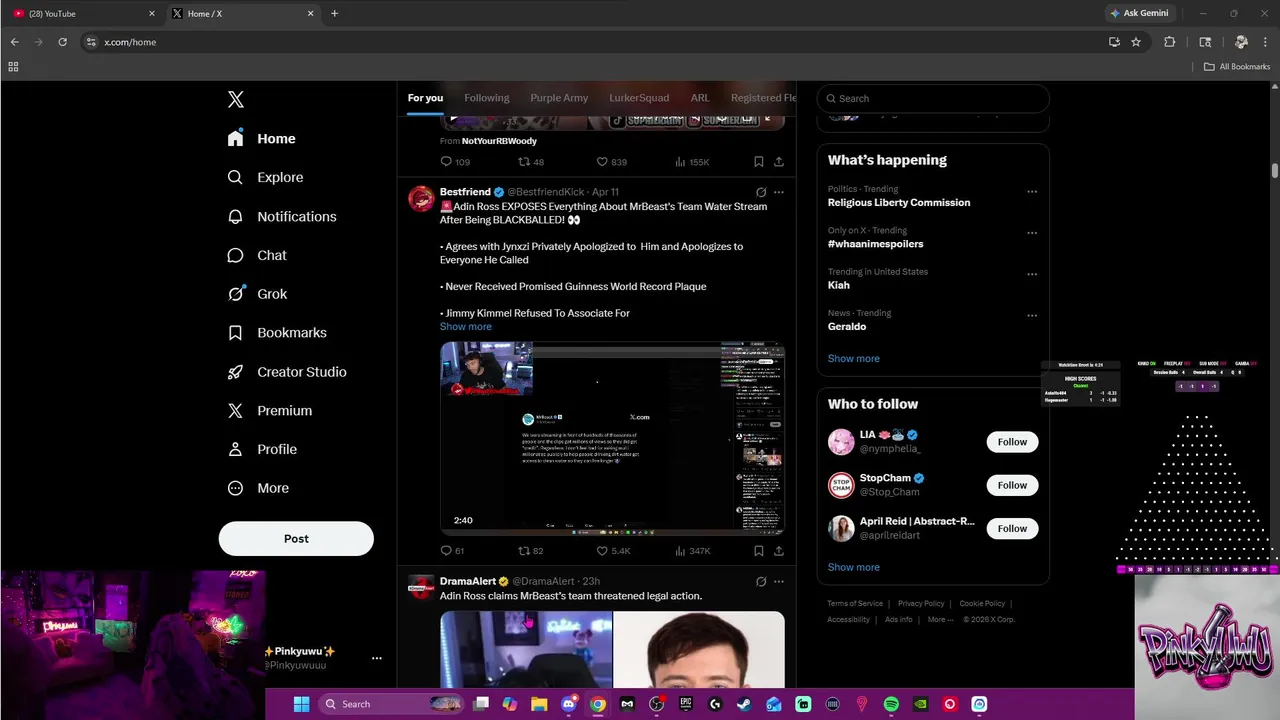Bookmark this page with the star icon
This screenshot has height=720, width=1280.
click(x=1136, y=42)
